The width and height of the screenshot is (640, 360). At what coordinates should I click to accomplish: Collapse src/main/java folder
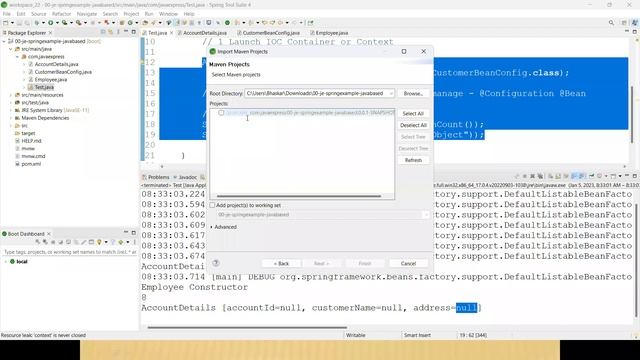(11, 49)
